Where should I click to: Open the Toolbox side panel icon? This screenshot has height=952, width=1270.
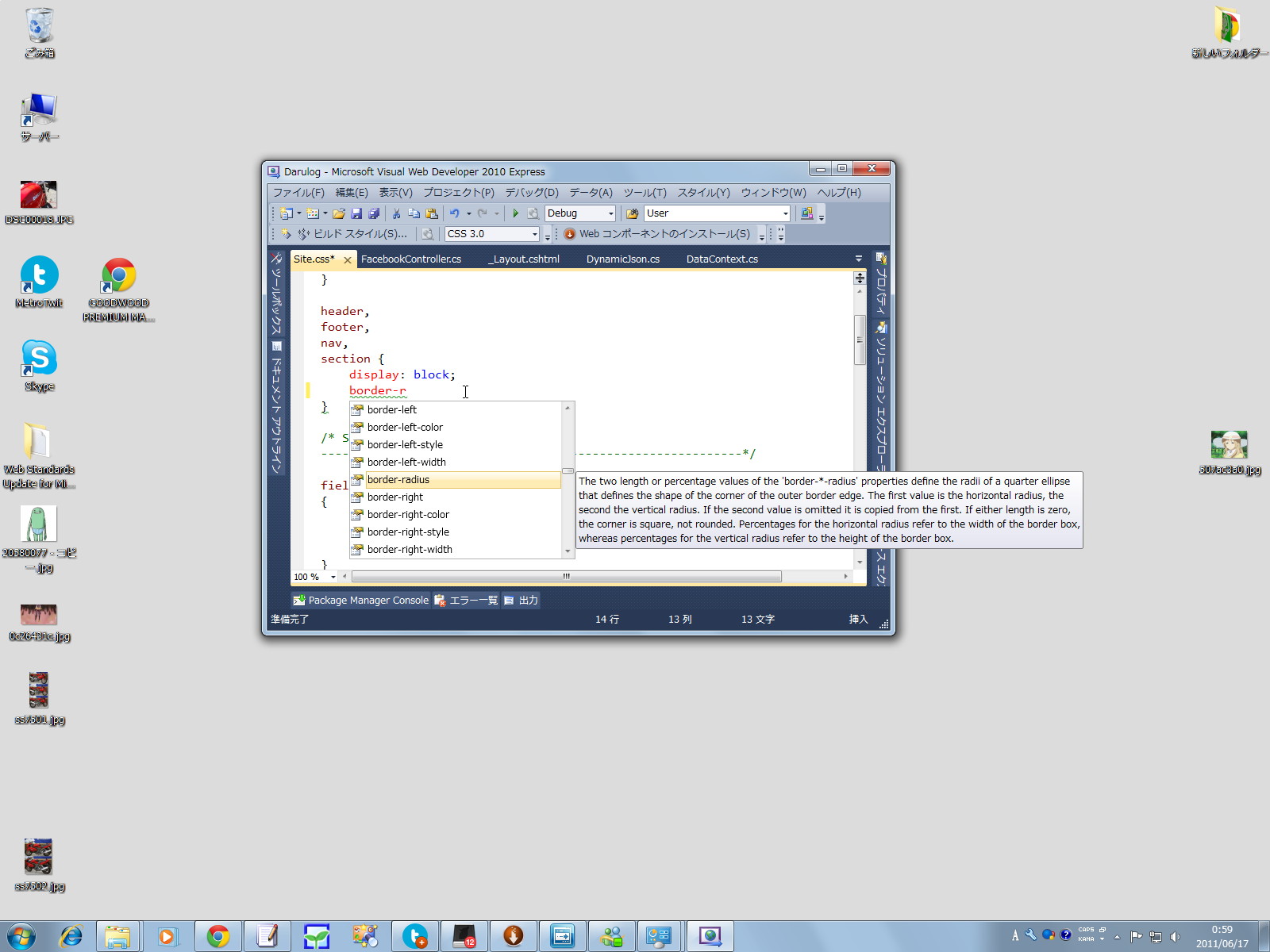276,259
